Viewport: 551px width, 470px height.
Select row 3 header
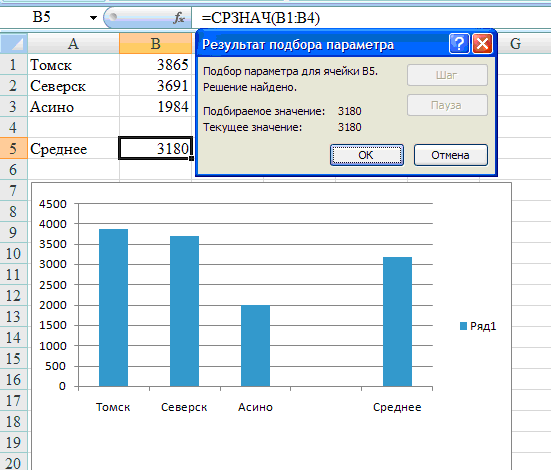point(13,107)
